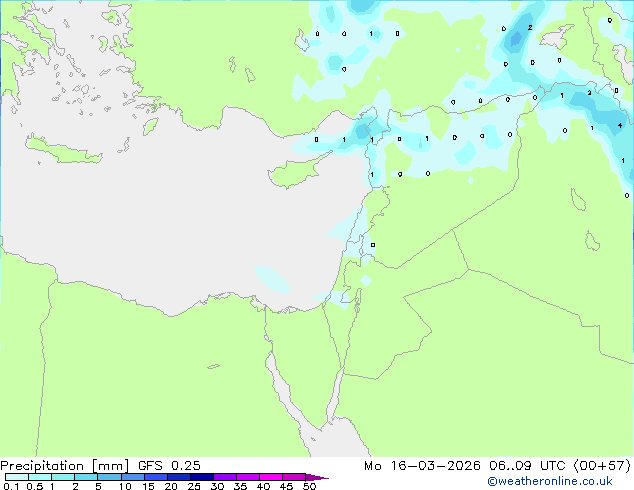Click the legend swatch between 0.1 and 0.5

click(x=17, y=477)
